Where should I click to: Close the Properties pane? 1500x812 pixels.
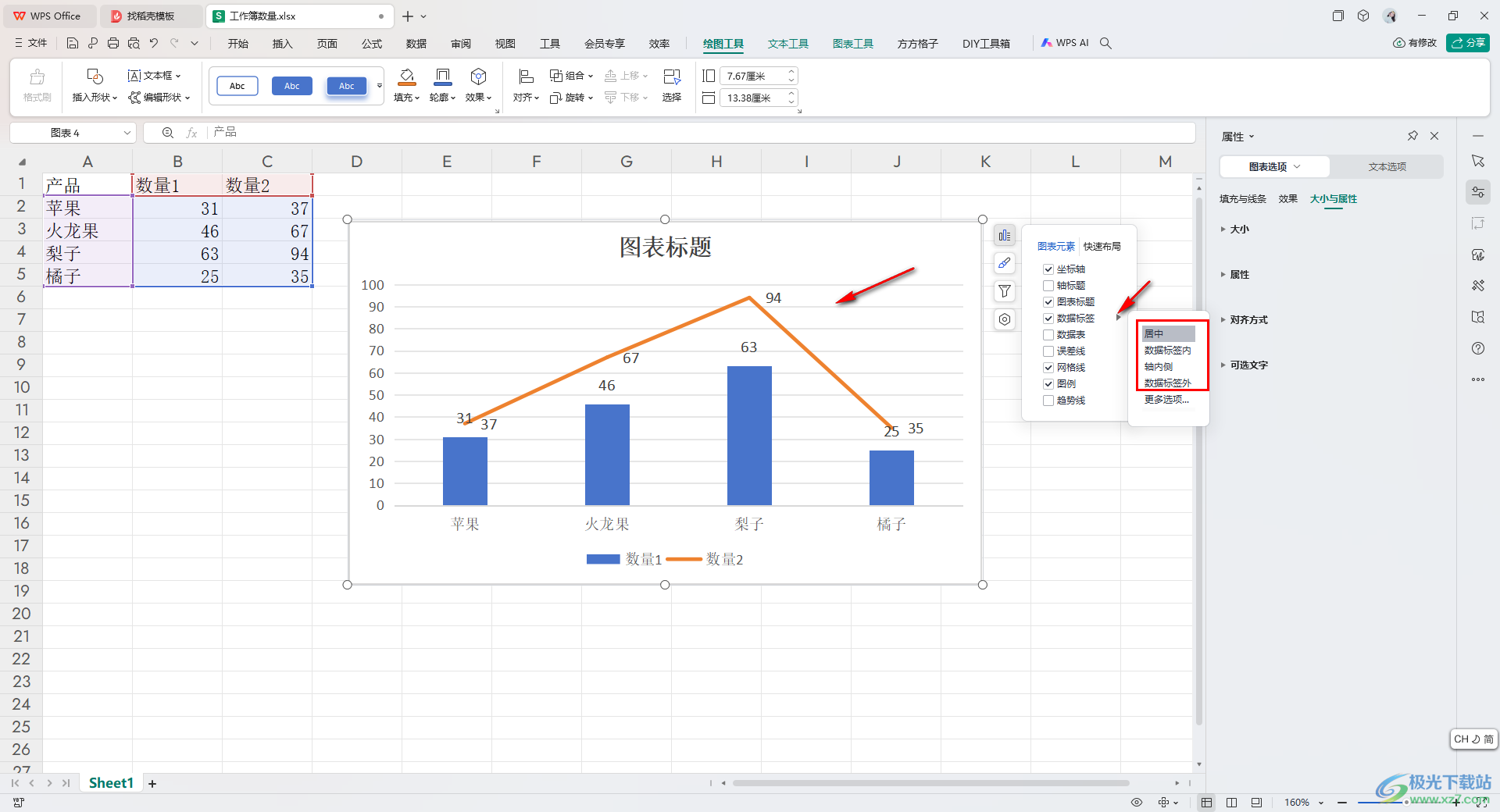click(x=1434, y=136)
